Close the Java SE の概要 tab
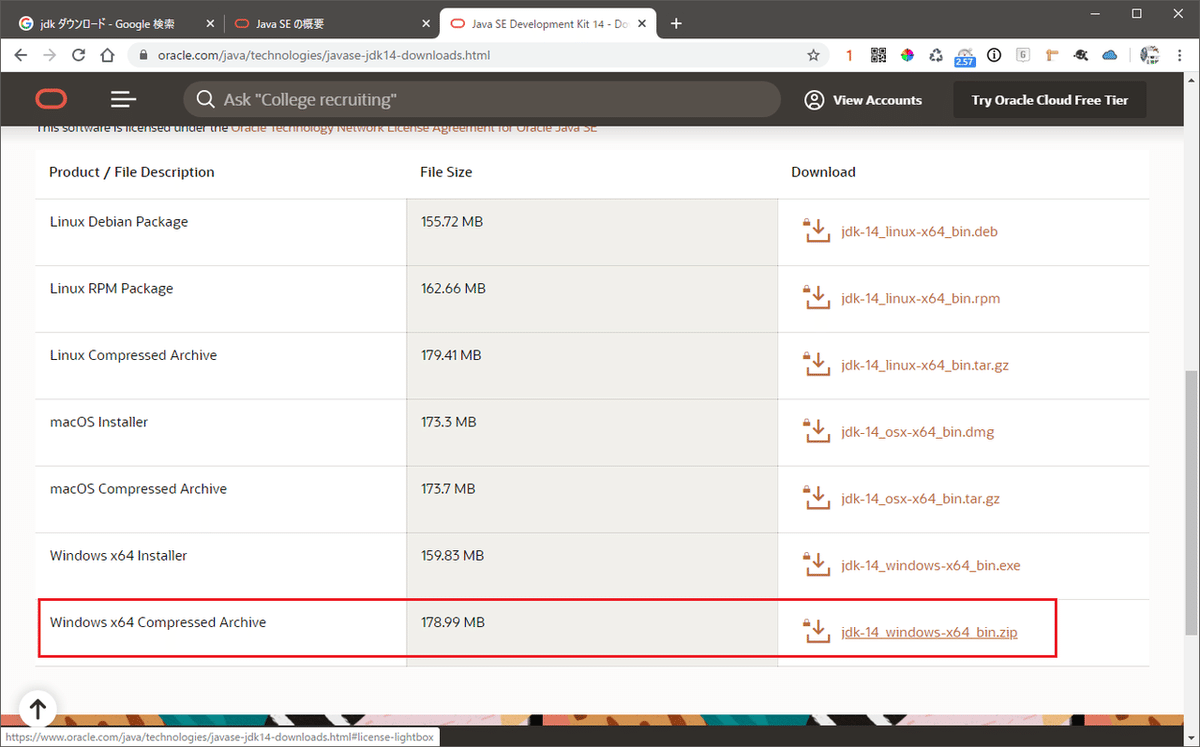Viewport: 1200px width, 747px height. (425, 23)
